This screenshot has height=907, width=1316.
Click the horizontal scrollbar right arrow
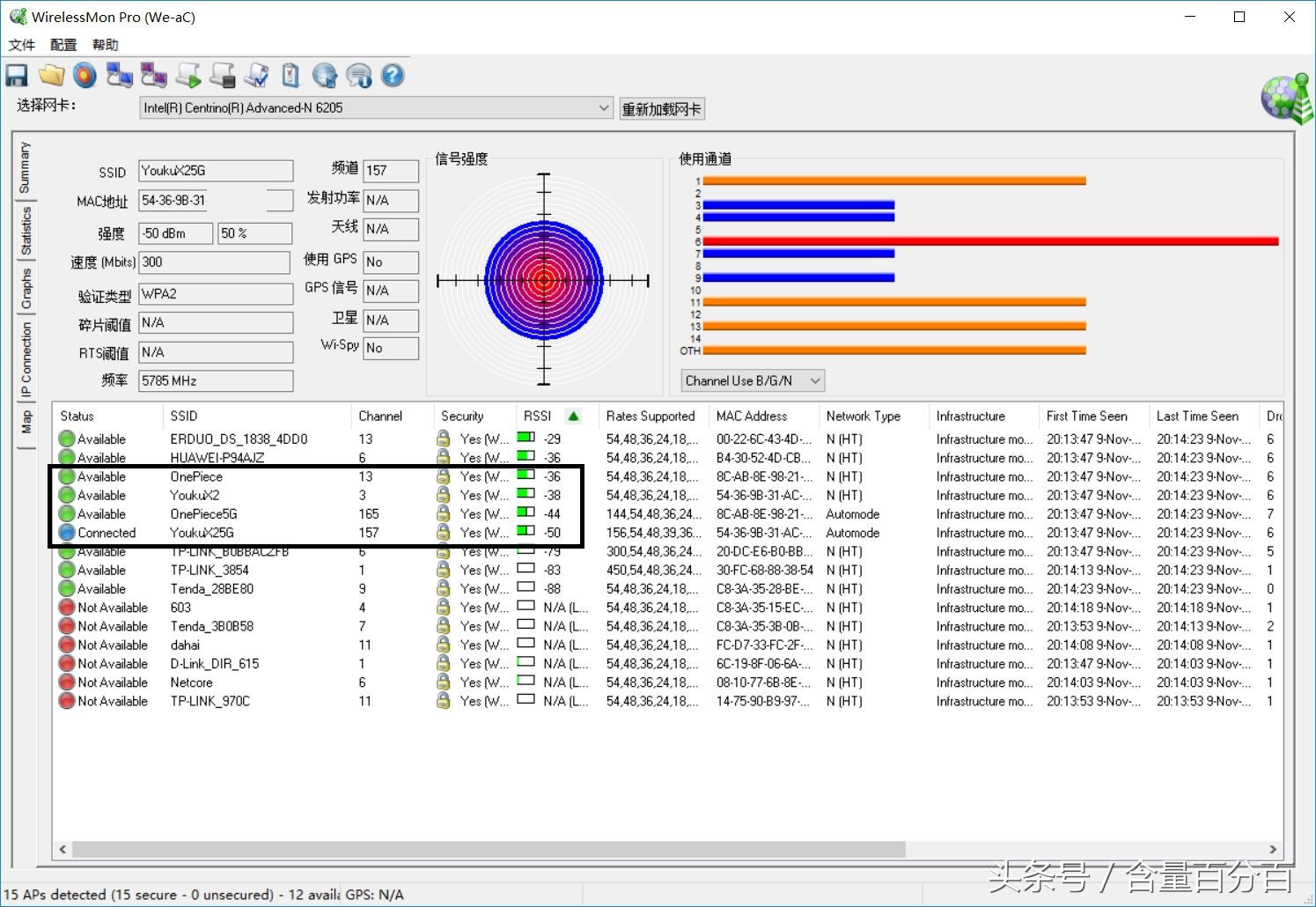(x=1273, y=850)
